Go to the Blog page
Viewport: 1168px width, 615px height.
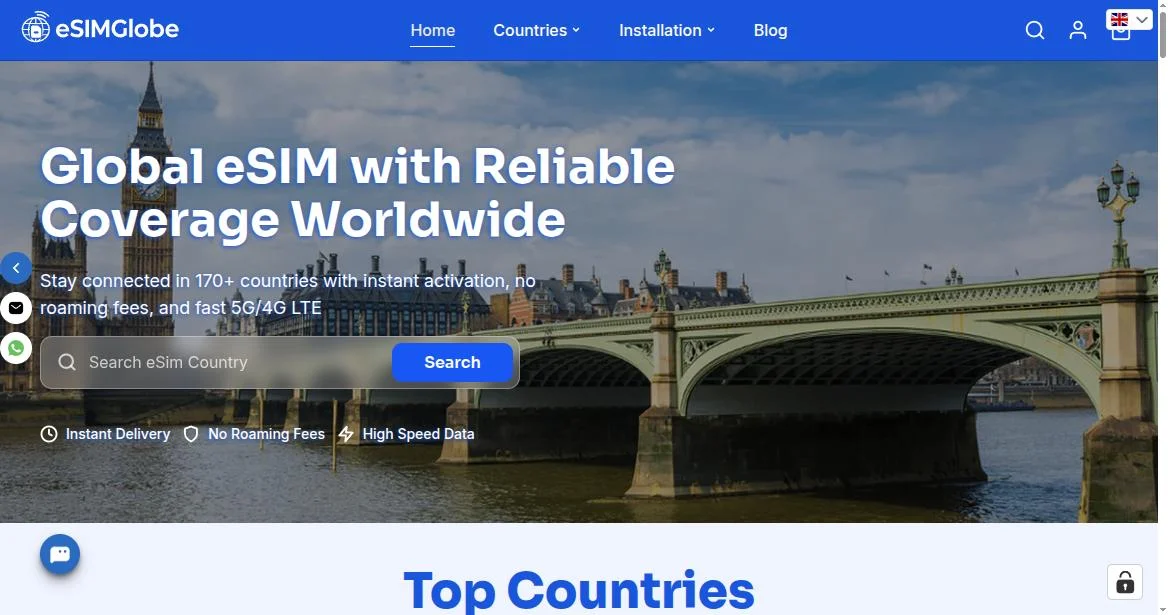coord(770,31)
